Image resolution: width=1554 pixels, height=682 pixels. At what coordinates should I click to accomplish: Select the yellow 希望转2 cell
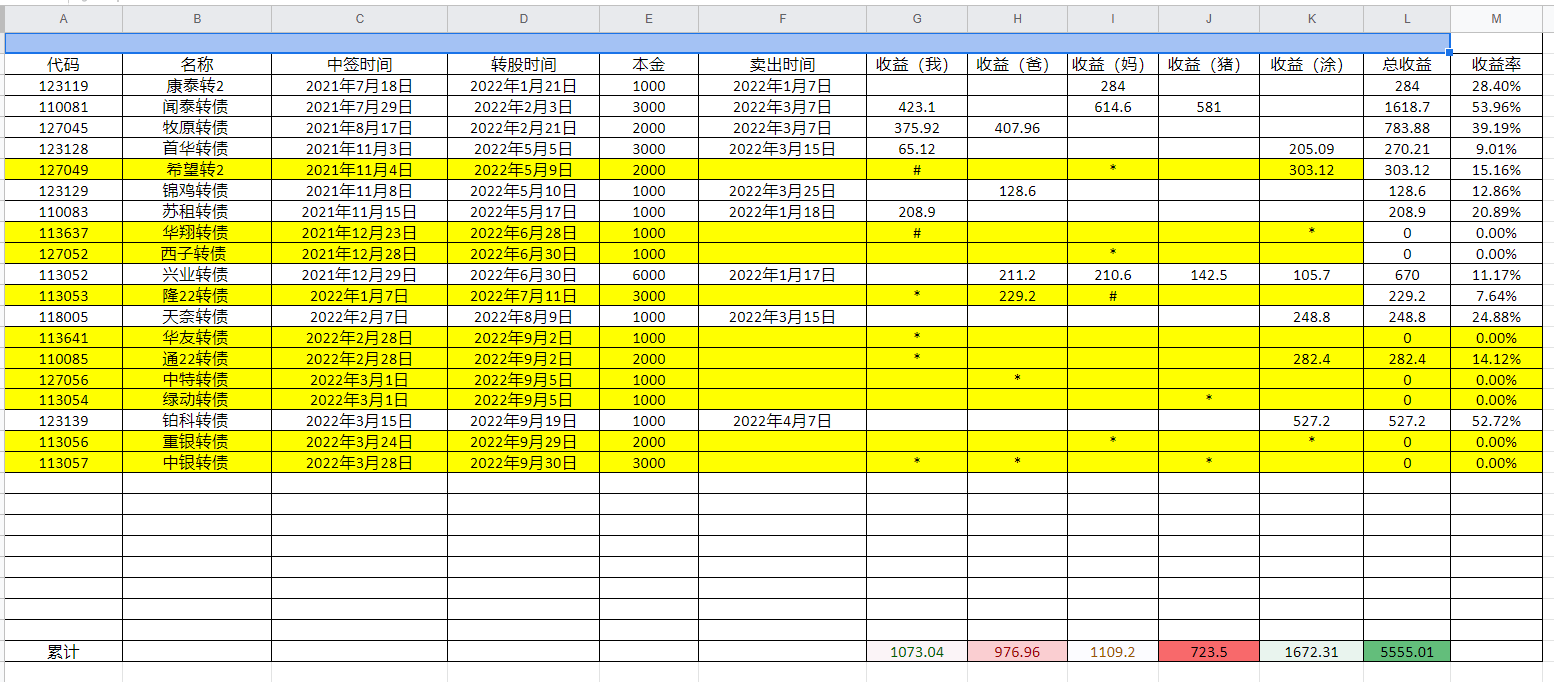point(197,170)
